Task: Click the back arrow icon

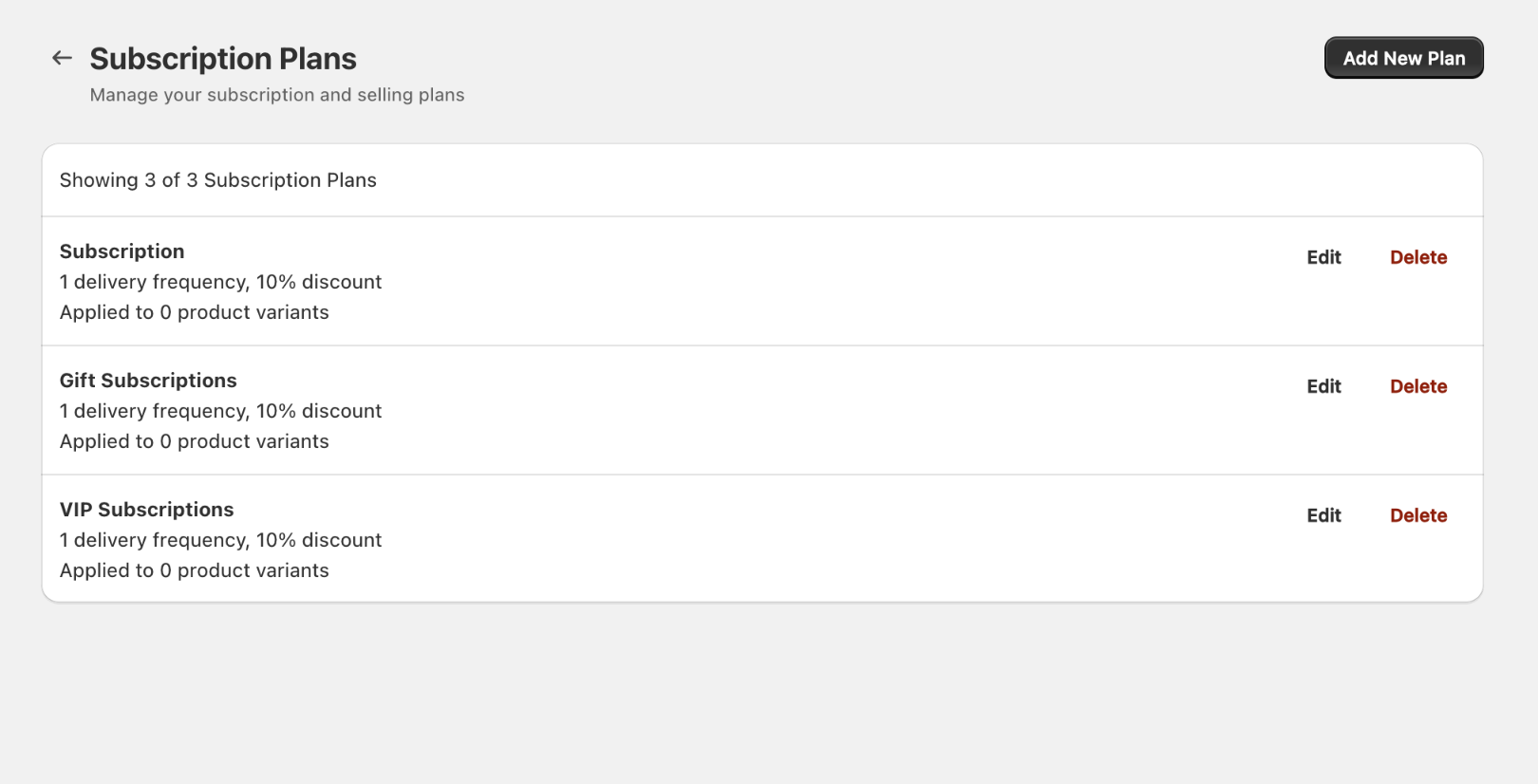Action: (x=61, y=58)
